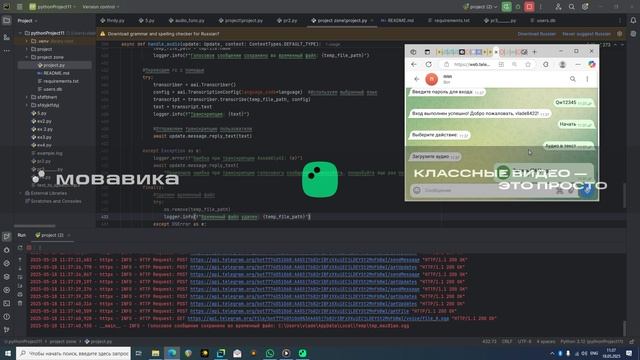
Task: Switch to the 5.py editor tab
Action: [x=146, y=20]
